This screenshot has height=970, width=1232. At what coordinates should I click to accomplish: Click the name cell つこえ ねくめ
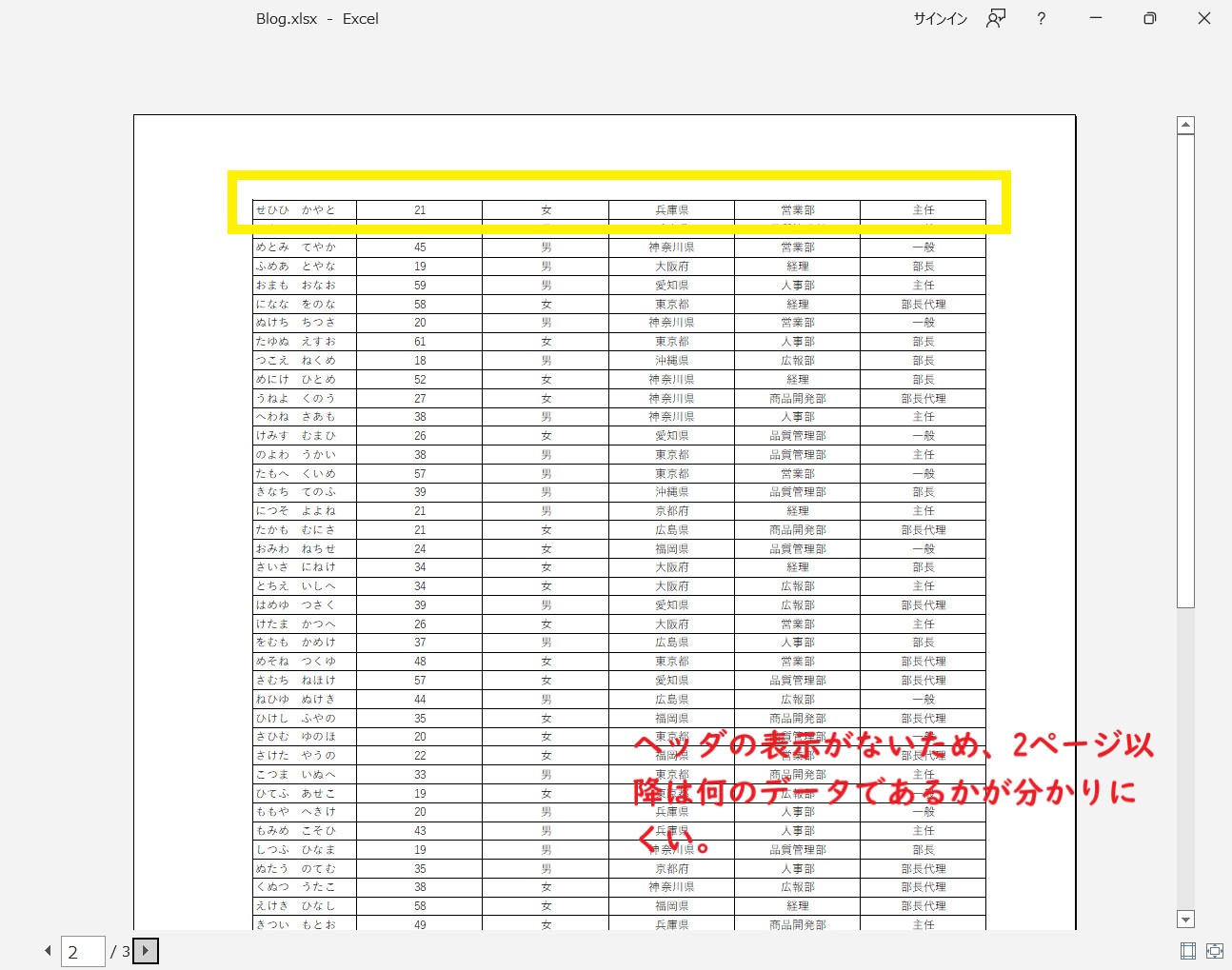pyautogui.click(x=305, y=361)
